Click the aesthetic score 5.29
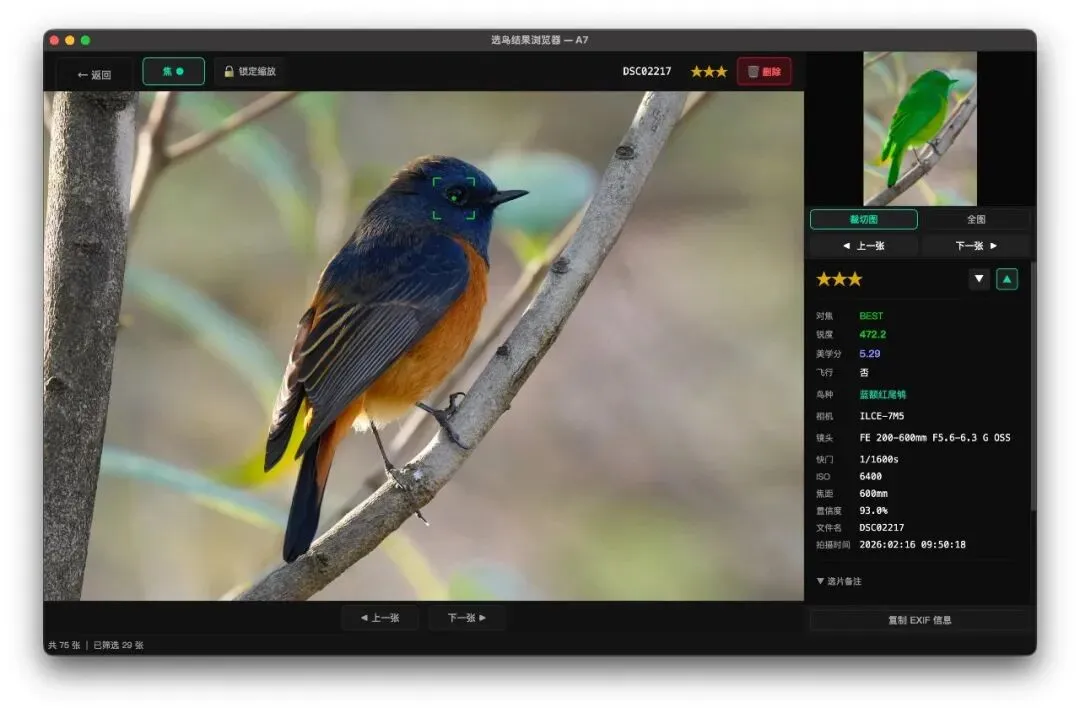This screenshot has height=713, width=1080. [x=869, y=354]
